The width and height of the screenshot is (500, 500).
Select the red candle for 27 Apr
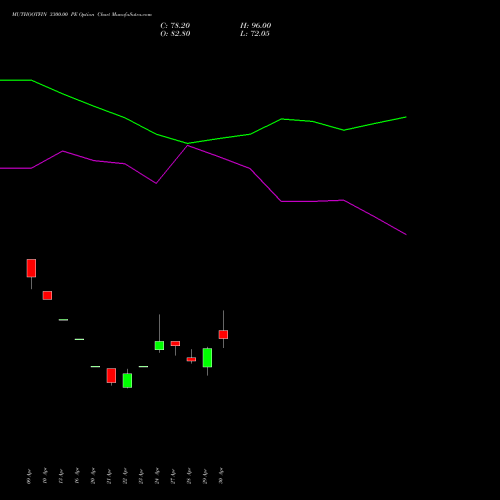pos(175,343)
